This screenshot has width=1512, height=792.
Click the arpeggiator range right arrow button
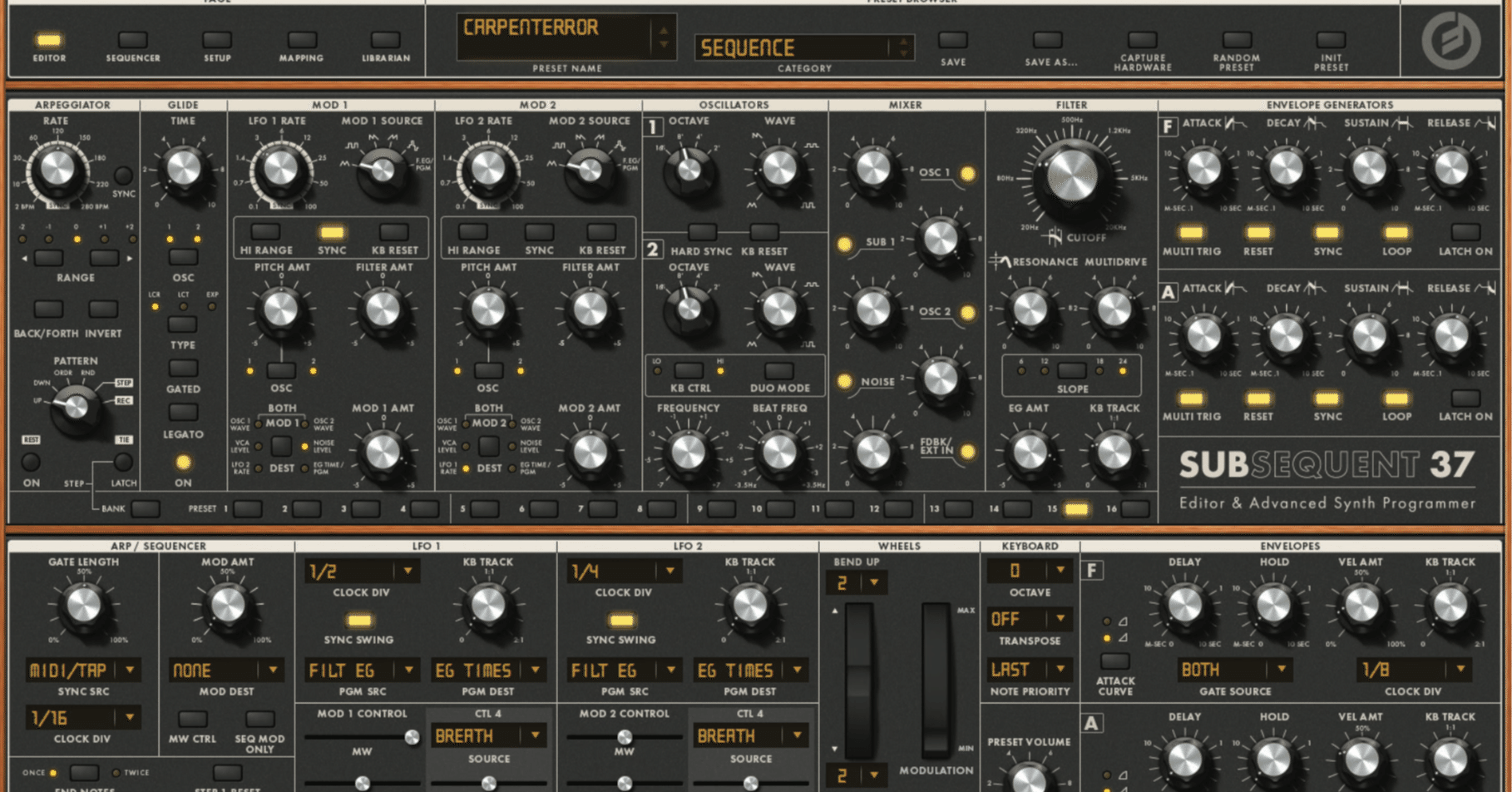pyautogui.click(x=103, y=258)
